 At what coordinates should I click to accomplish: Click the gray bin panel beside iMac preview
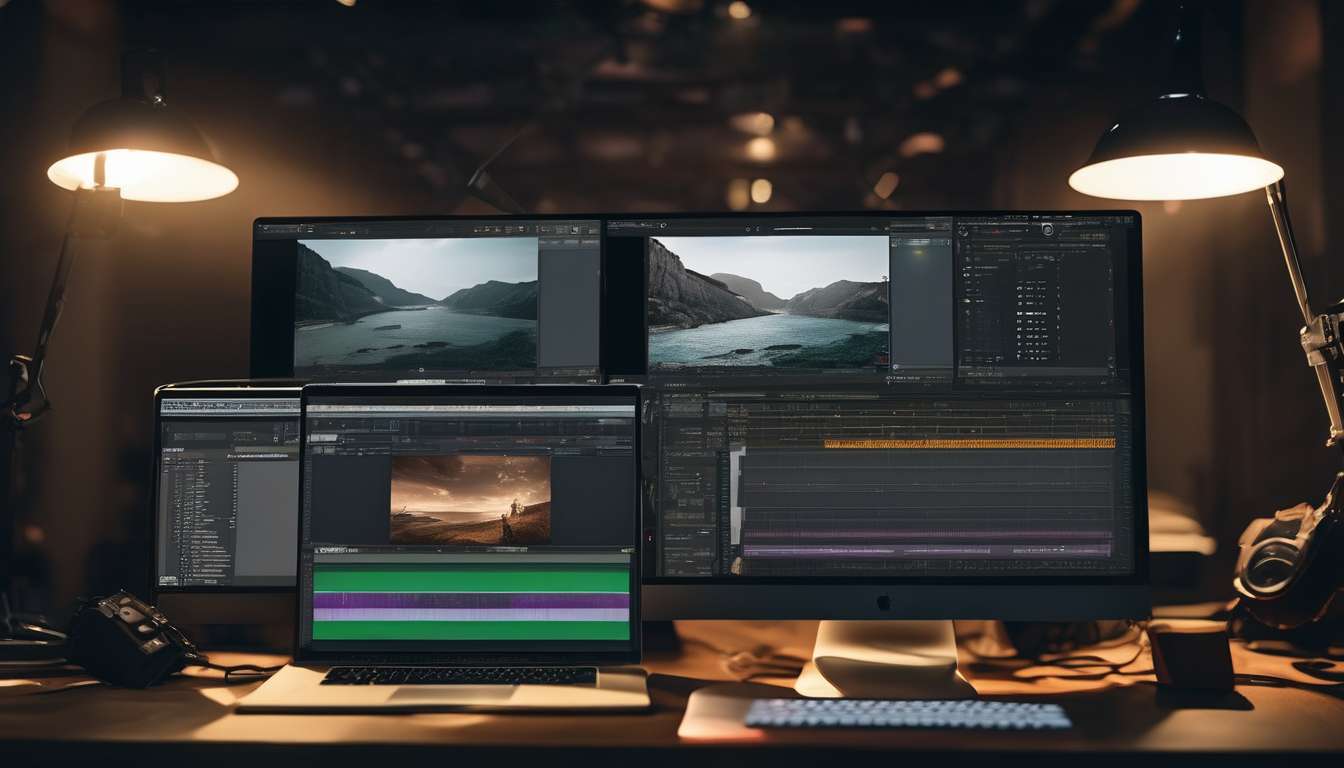(919, 304)
